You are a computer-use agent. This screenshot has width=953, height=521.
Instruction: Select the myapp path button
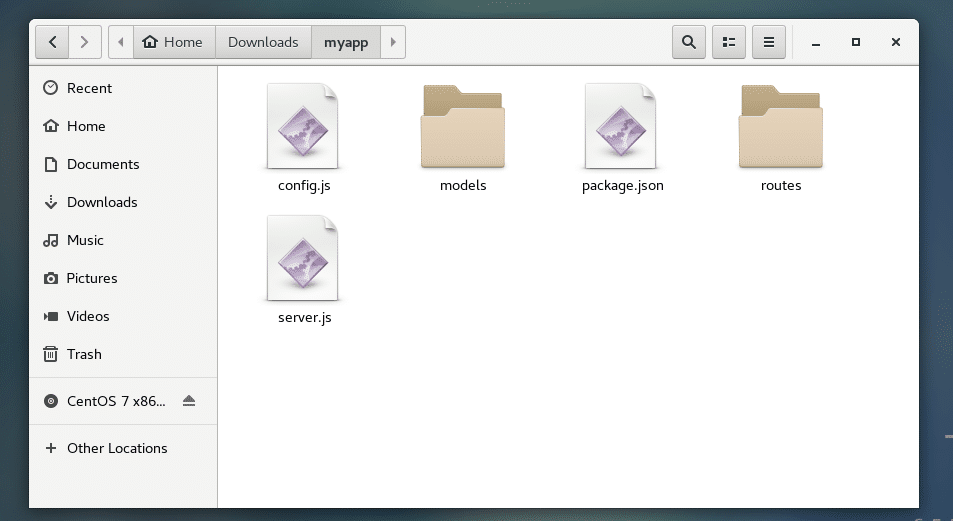pos(346,42)
